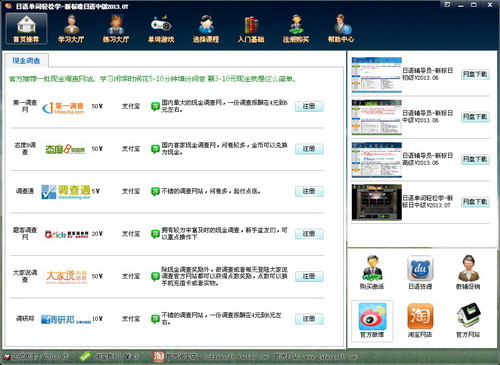Select the 现金调查 tab
Image resolution: width=500 pixels, height=365 pixels.
click(x=26, y=61)
